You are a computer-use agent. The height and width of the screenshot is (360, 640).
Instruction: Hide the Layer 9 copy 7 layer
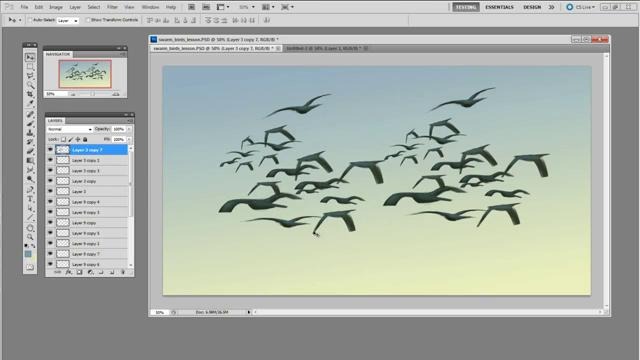coord(50,254)
